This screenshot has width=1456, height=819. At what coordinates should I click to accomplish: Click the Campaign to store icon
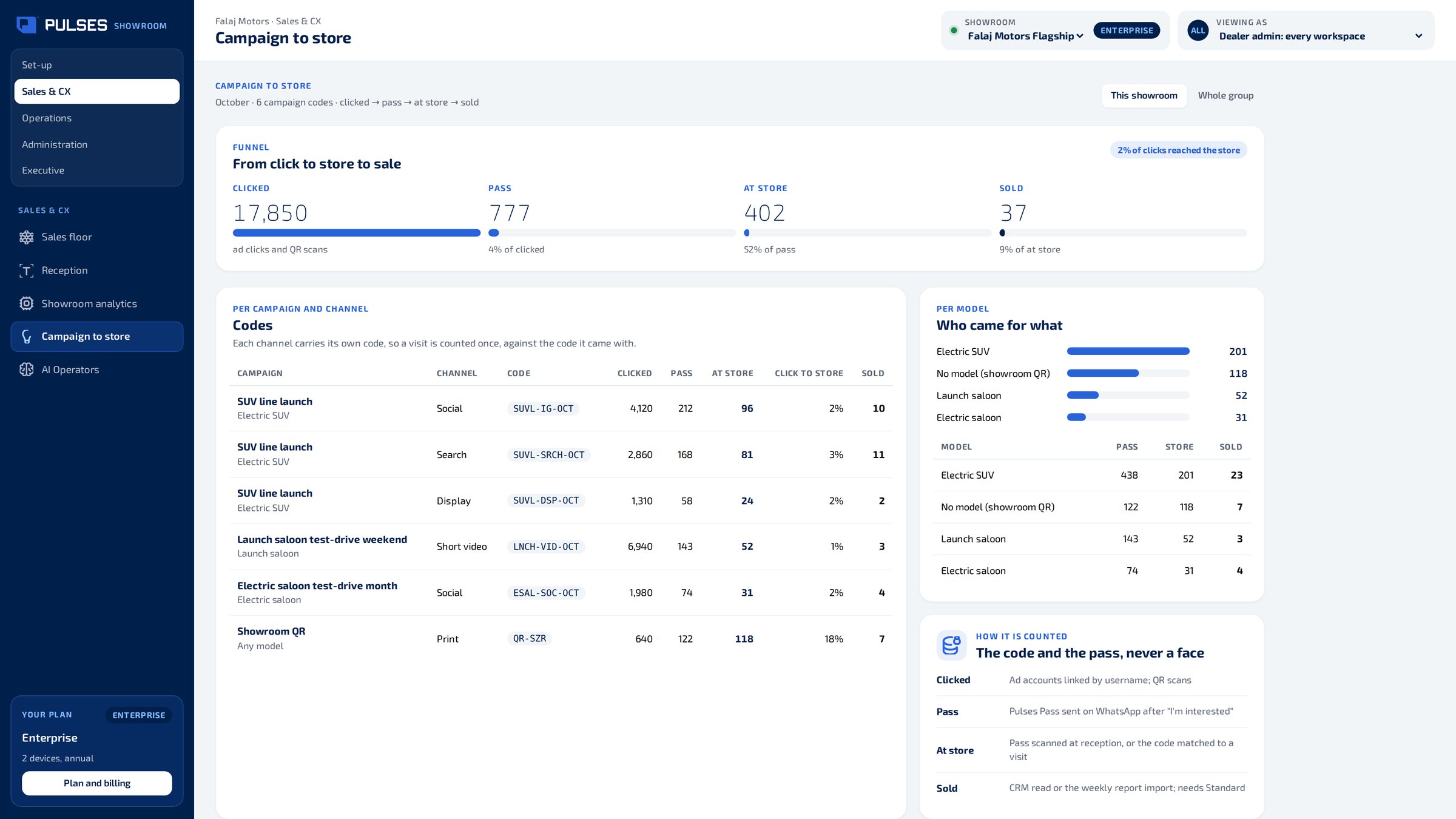pos(26,337)
